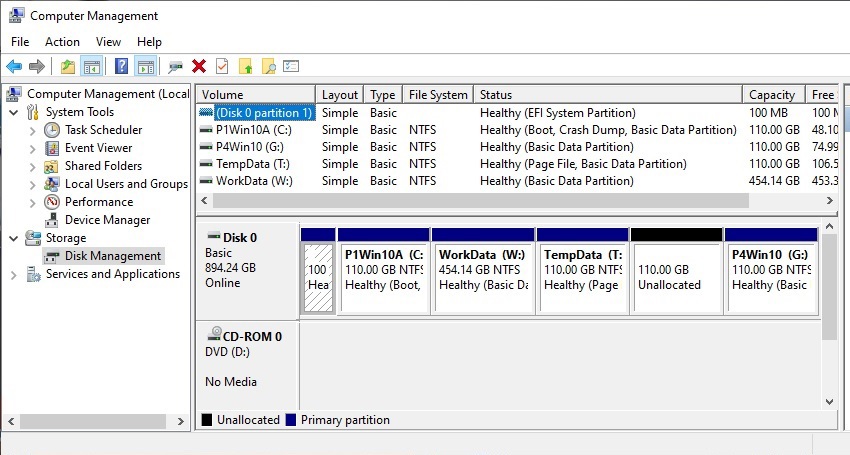
Task: Toggle Show/Hide Action Pane toolbar icon
Action: [146, 67]
